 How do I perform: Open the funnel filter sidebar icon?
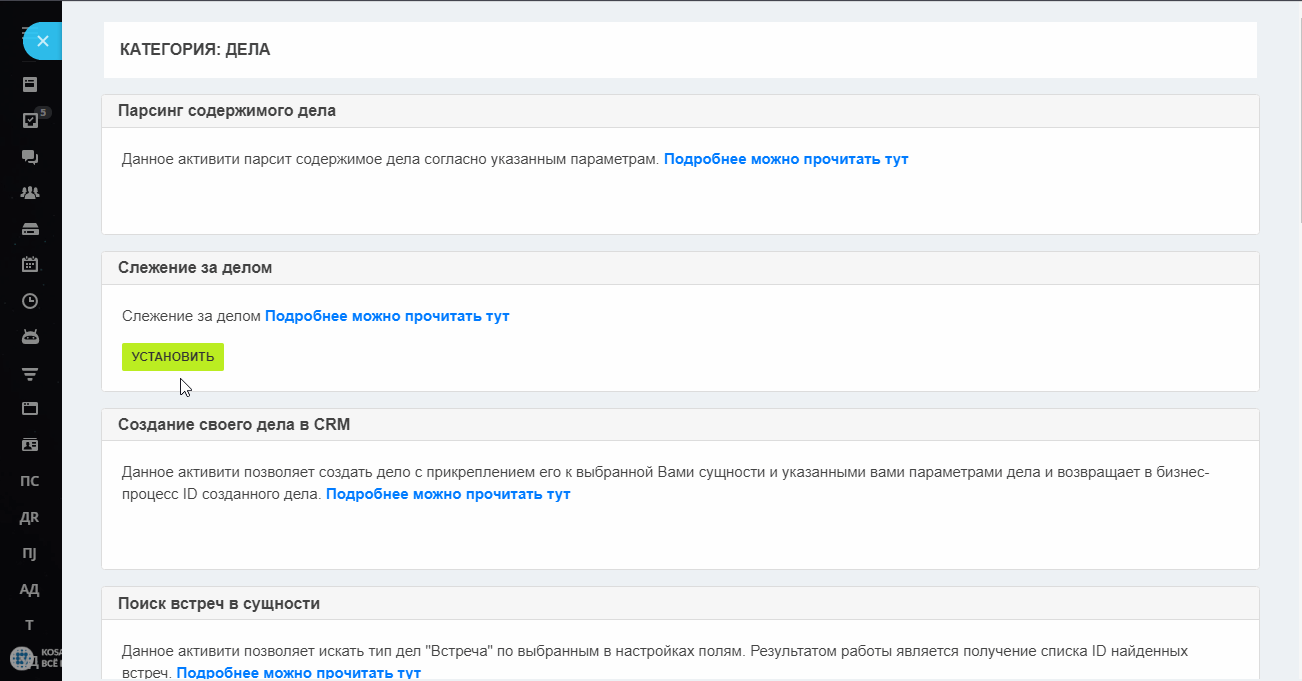pos(30,373)
